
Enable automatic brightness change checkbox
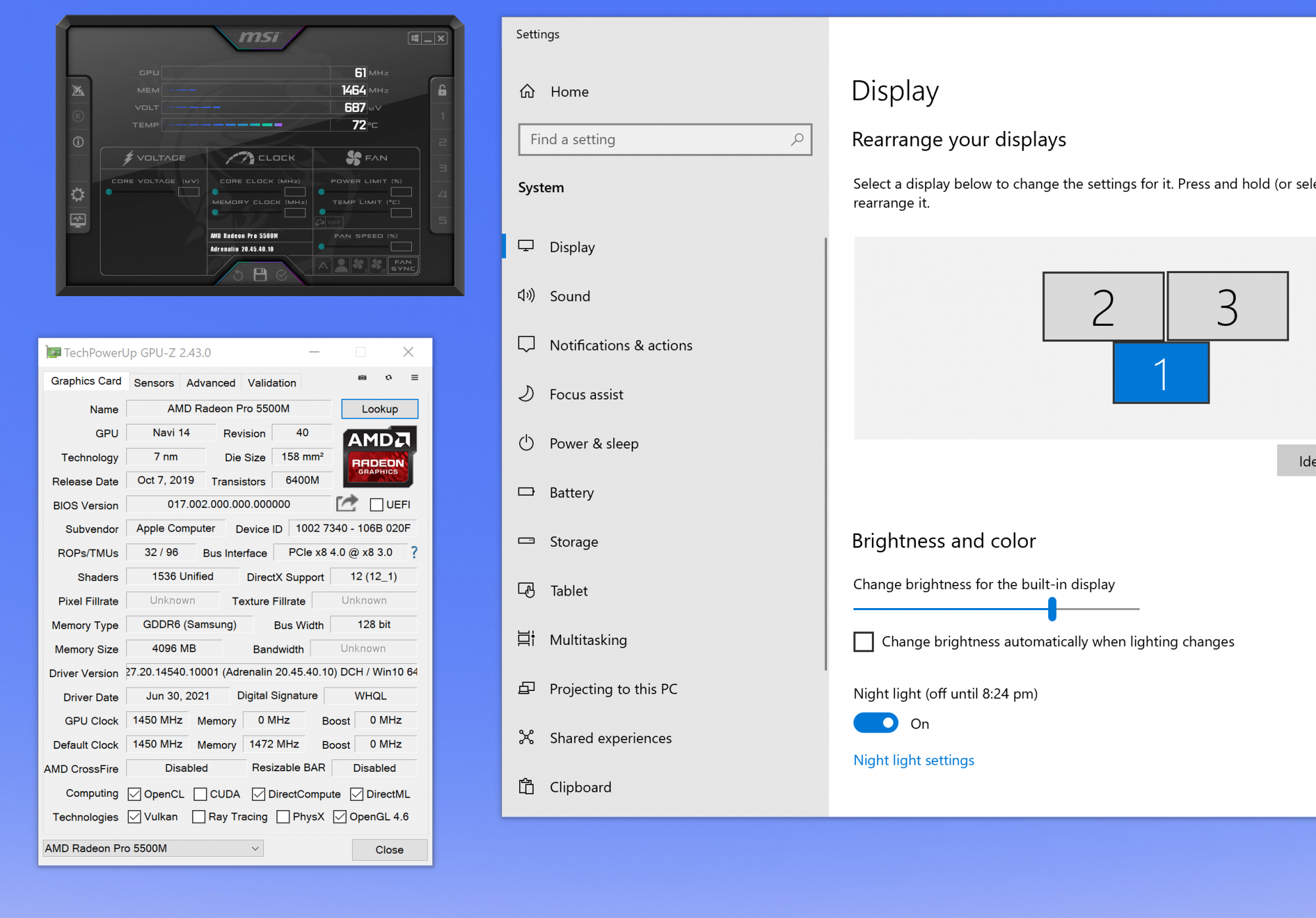point(863,642)
